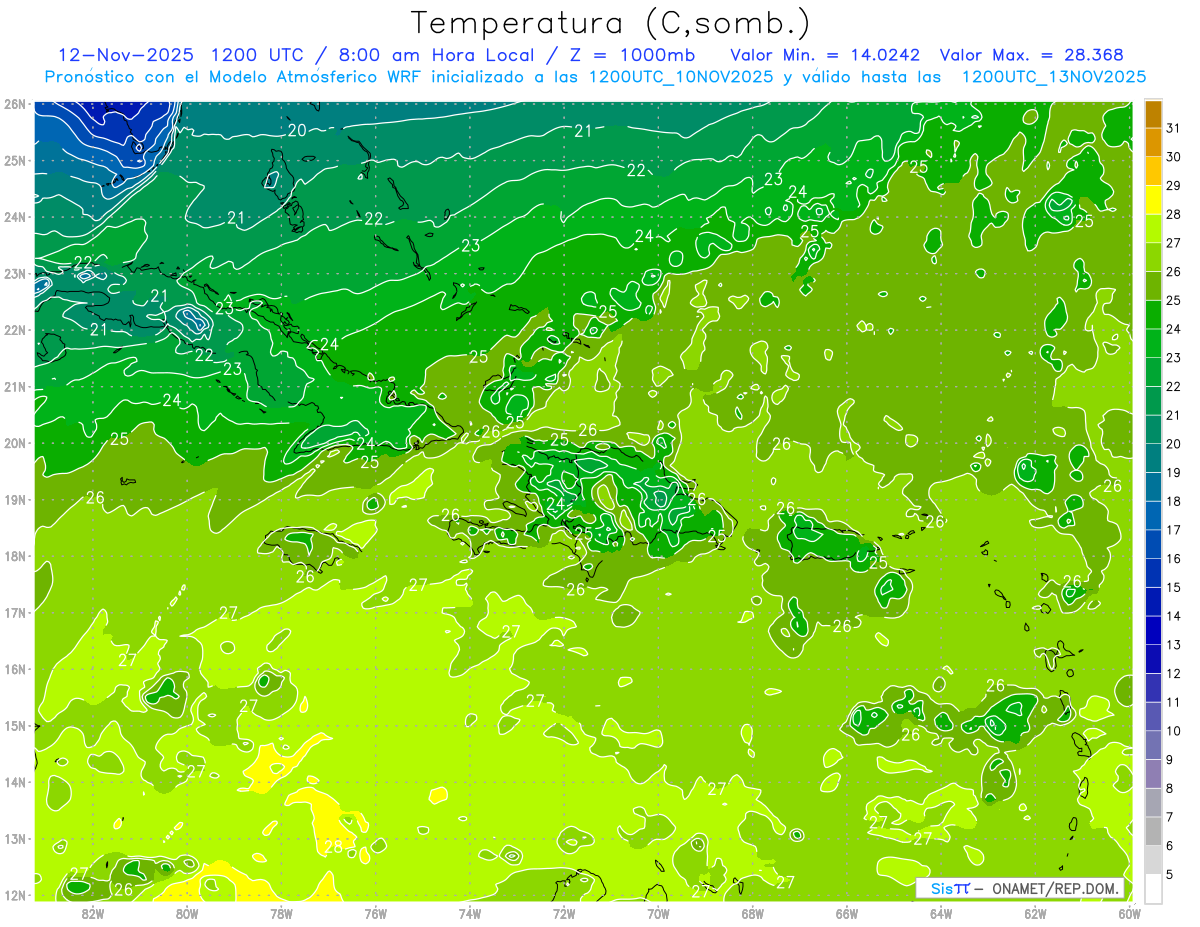
Task: Click the color scale value 10
Action: [x=1174, y=731]
